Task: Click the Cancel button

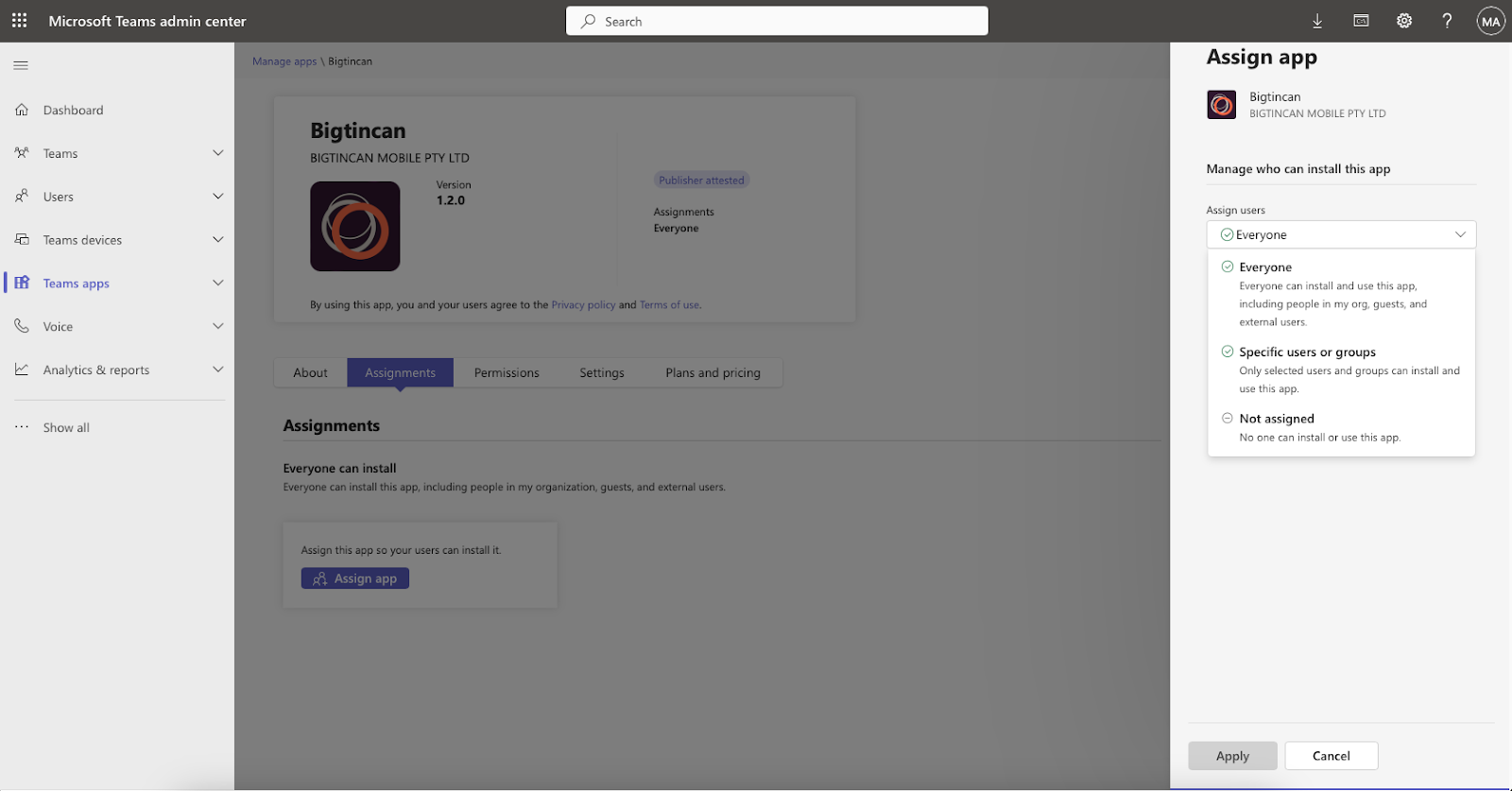Action: (1332, 756)
